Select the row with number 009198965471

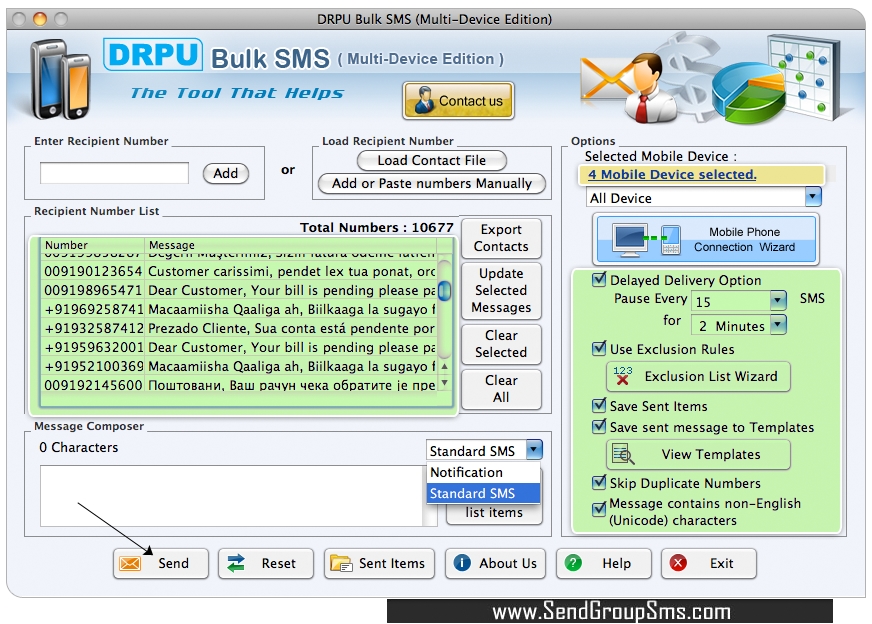(240, 290)
